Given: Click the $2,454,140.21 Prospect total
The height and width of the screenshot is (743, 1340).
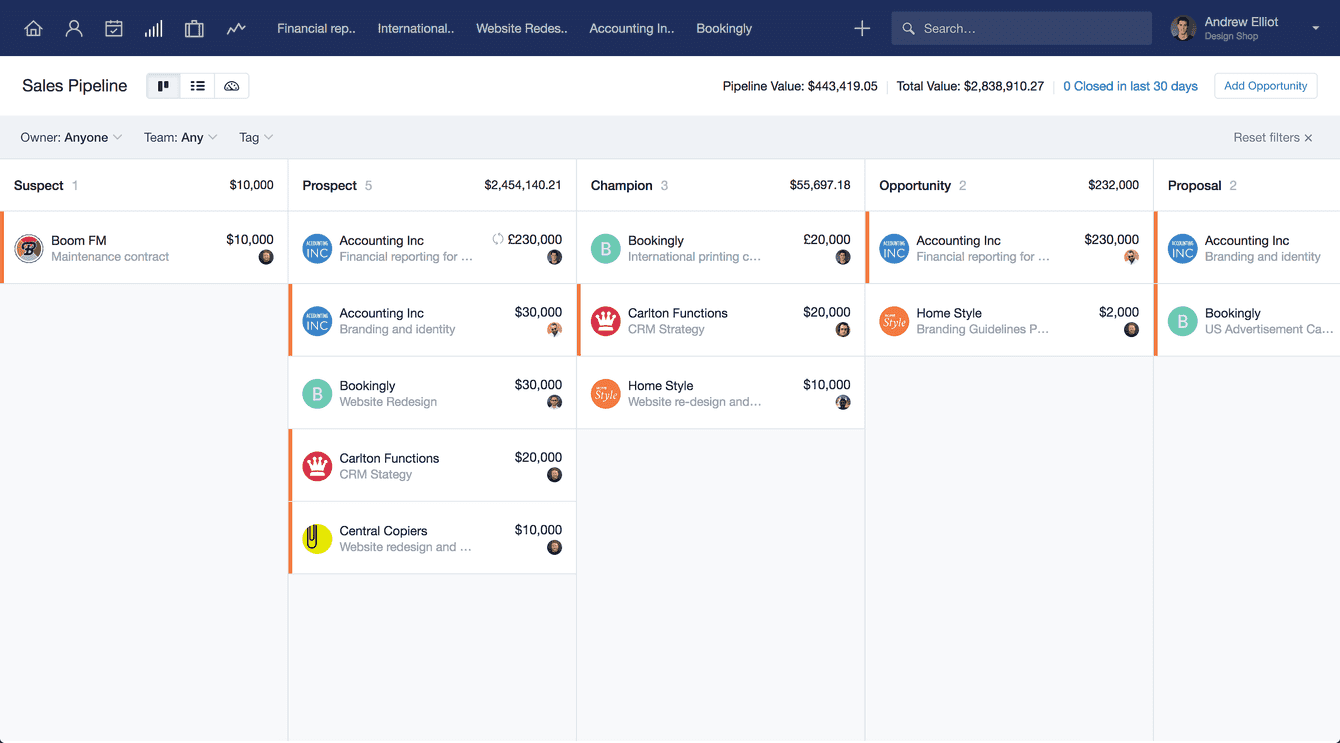Looking at the screenshot, I should [523, 185].
